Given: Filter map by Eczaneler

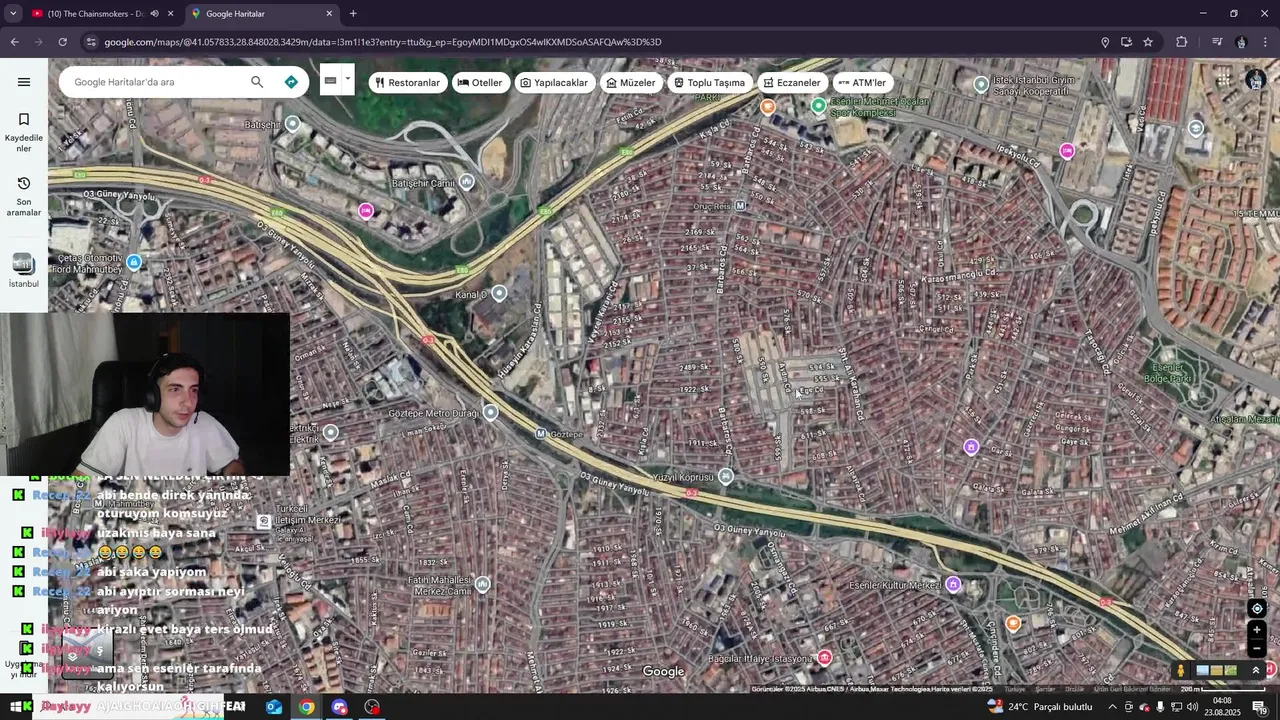Looking at the screenshot, I should [x=792, y=83].
